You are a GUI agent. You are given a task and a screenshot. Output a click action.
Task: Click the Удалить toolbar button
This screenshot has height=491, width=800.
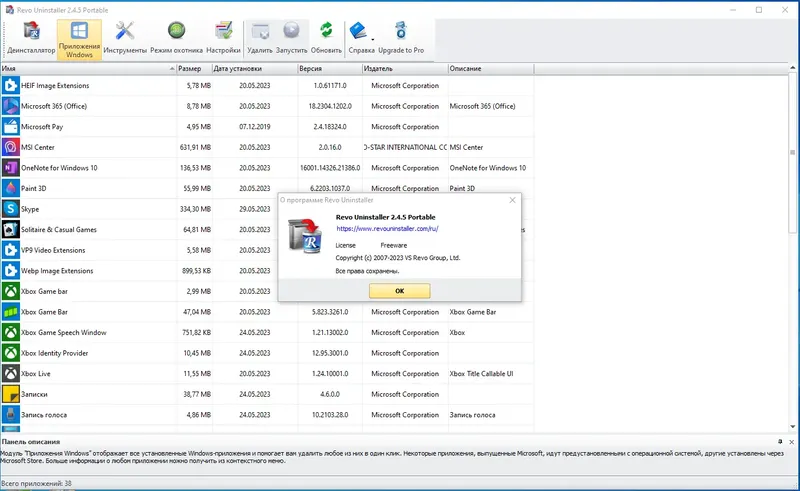(260, 38)
